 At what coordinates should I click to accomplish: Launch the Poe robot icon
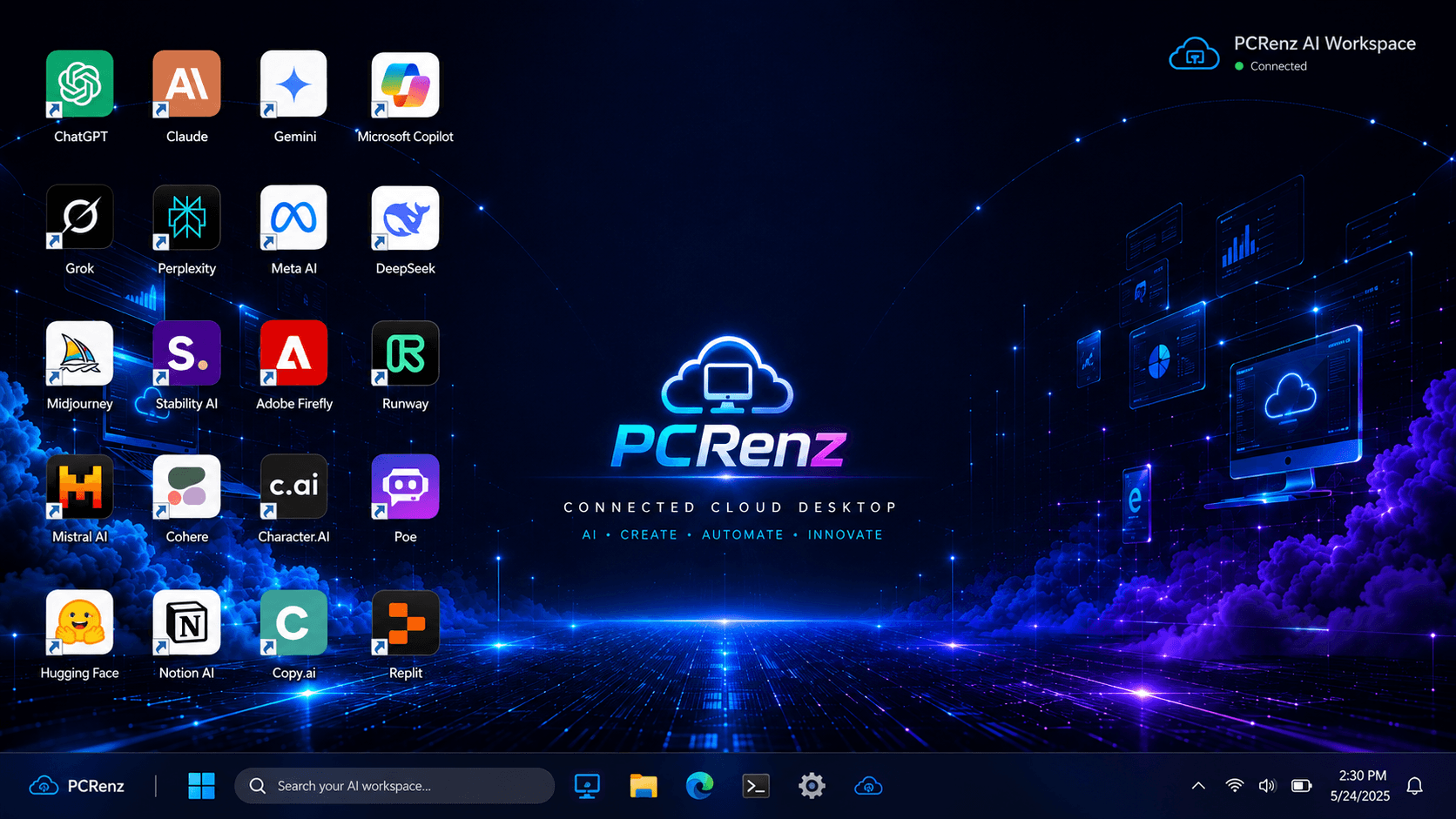[x=405, y=487]
